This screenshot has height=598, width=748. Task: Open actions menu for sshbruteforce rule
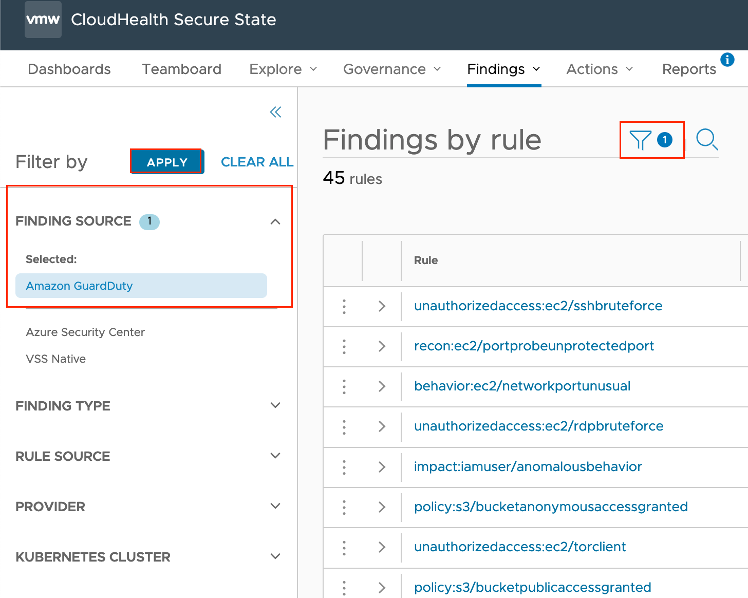click(344, 306)
